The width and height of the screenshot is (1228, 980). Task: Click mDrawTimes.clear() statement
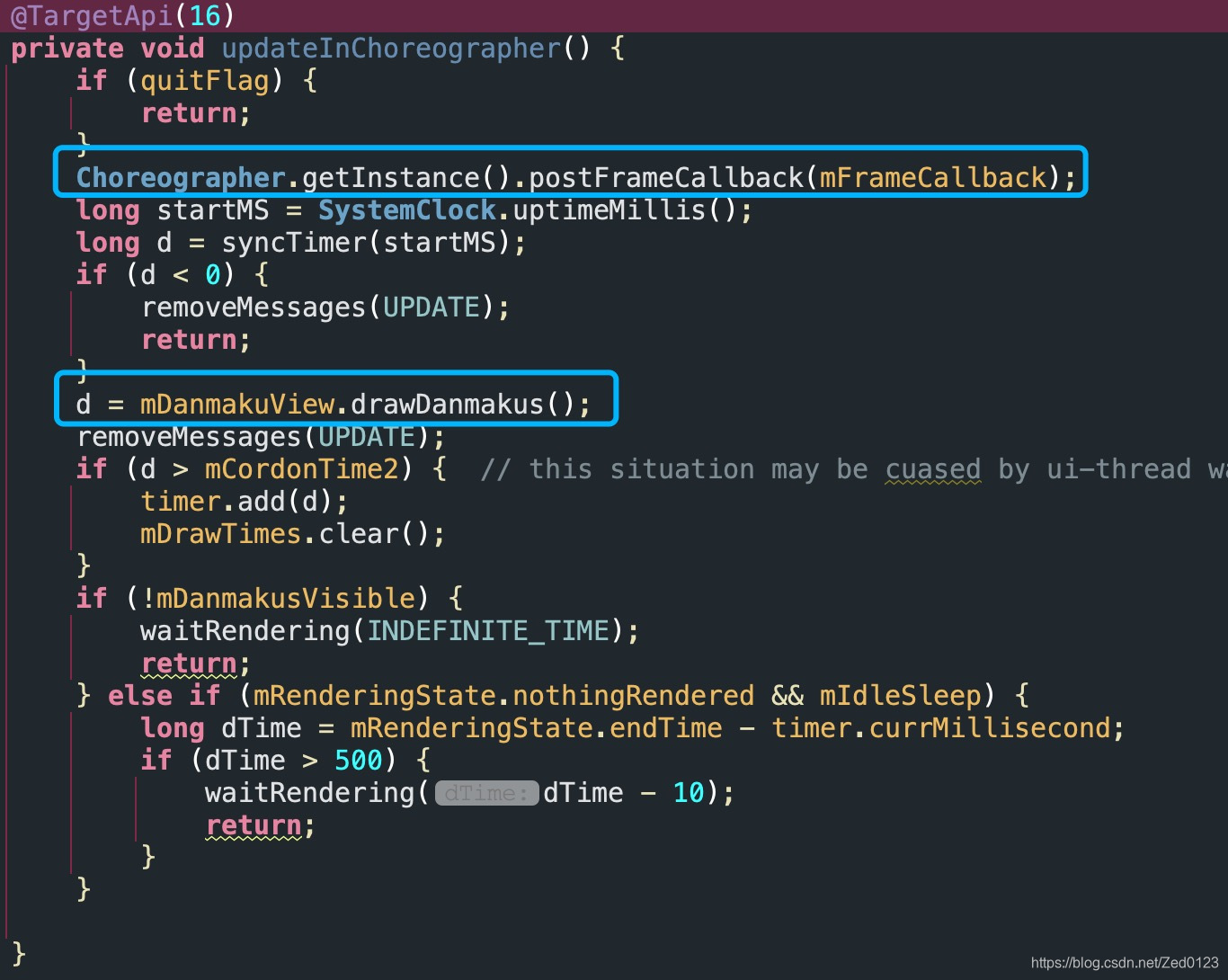point(292,534)
